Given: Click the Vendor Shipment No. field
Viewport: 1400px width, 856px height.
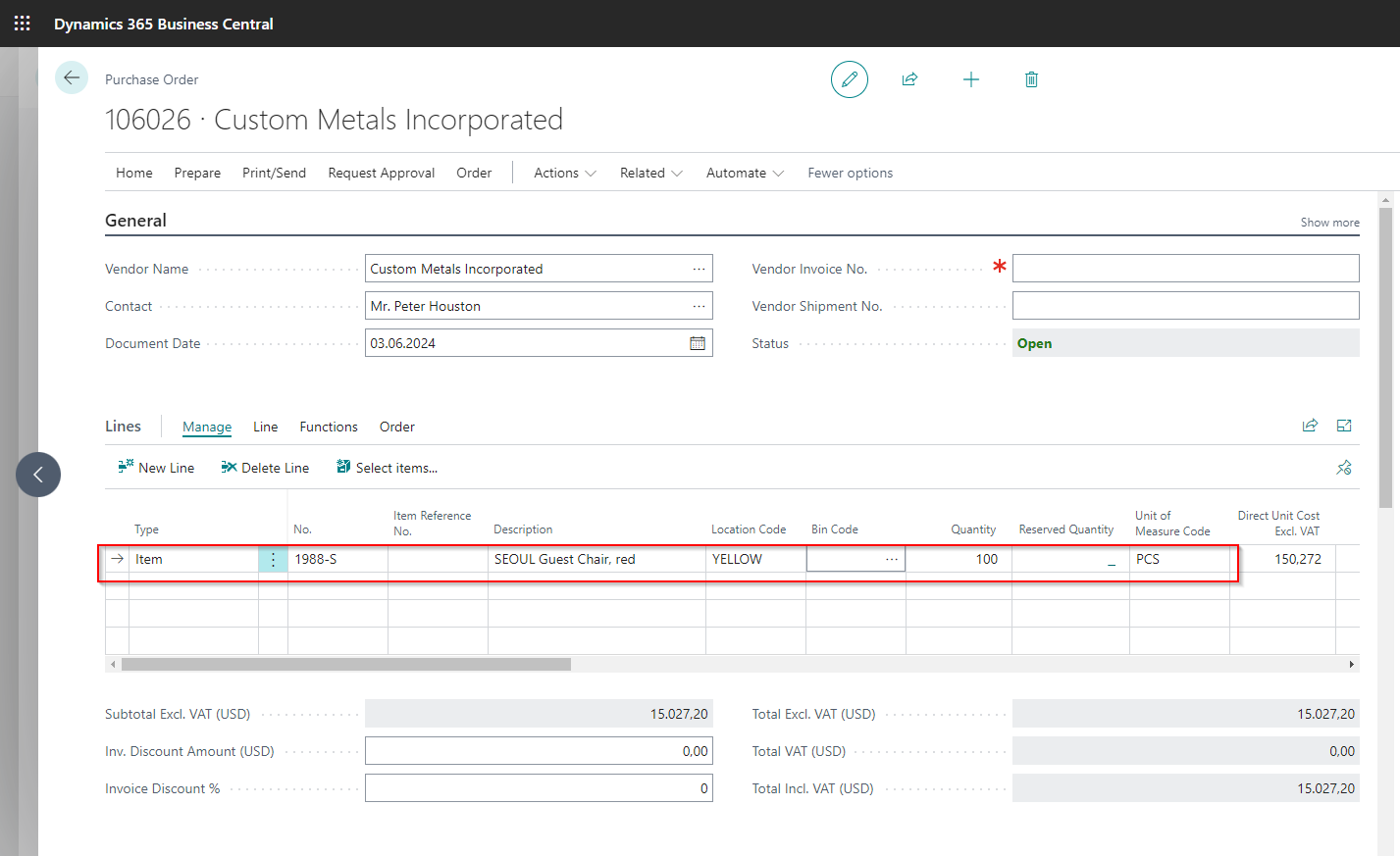Looking at the screenshot, I should tap(1185, 306).
